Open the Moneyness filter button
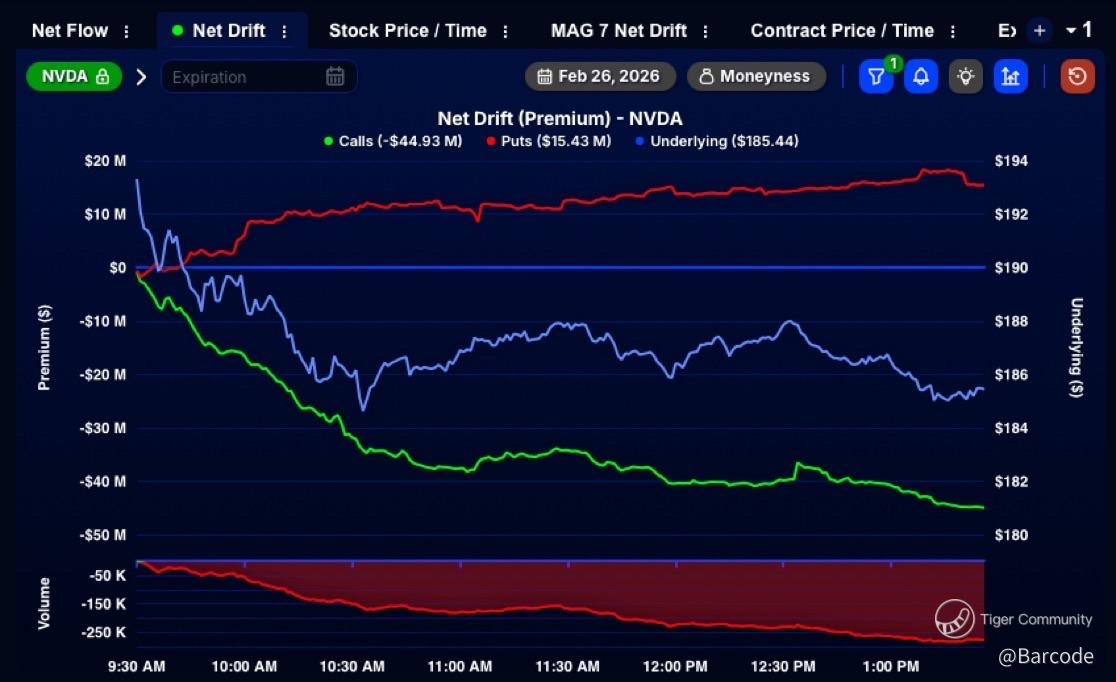Image resolution: width=1116 pixels, height=682 pixels. coord(756,76)
